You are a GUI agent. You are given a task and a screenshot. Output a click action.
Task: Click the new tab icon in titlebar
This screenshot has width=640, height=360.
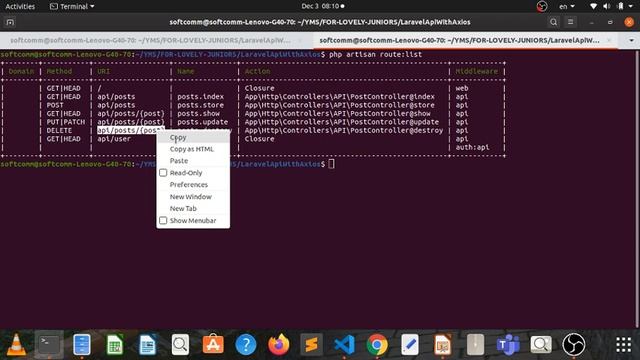[x=10, y=22]
